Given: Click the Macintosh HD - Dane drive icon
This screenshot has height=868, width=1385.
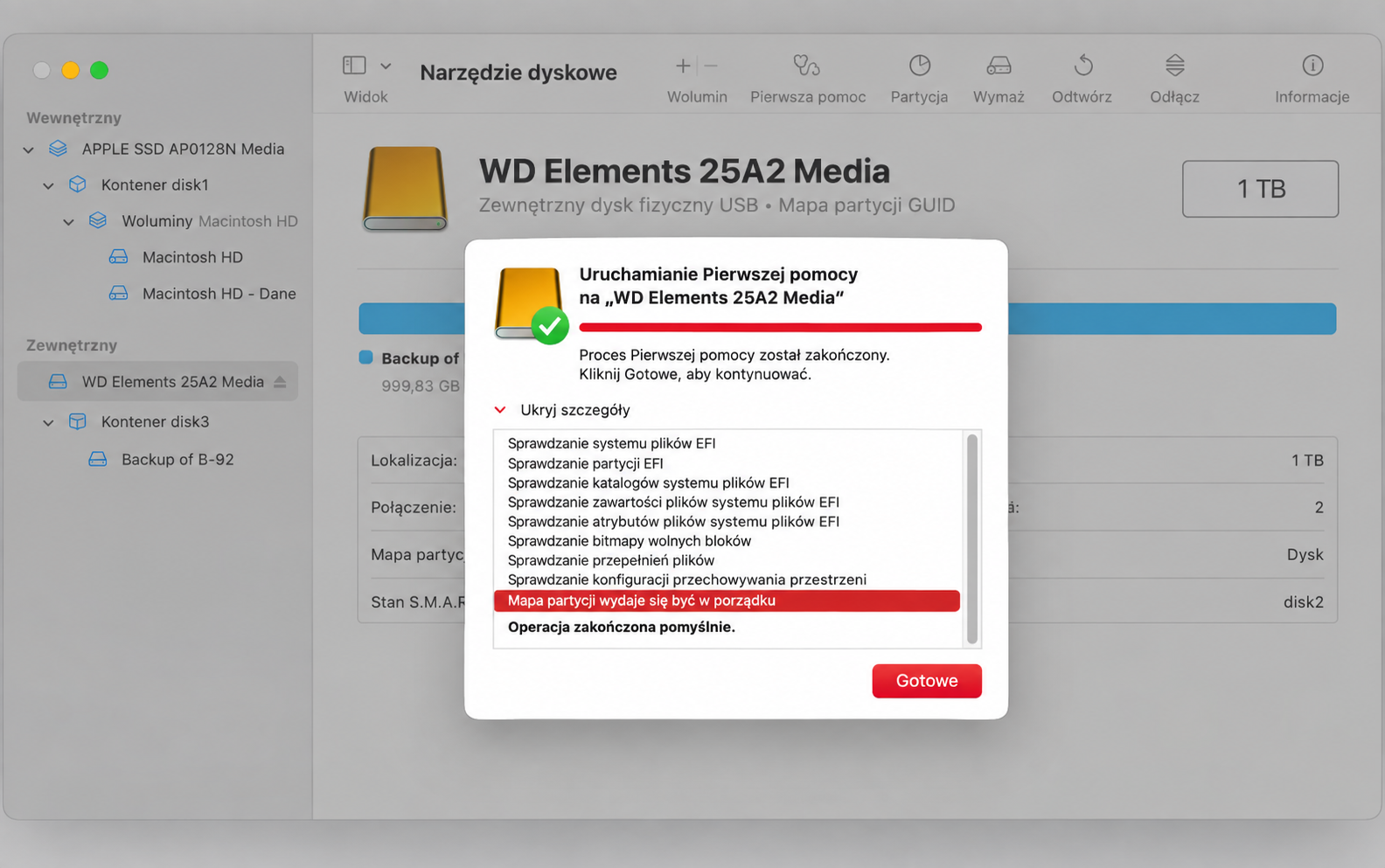Looking at the screenshot, I should click(118, 294).
